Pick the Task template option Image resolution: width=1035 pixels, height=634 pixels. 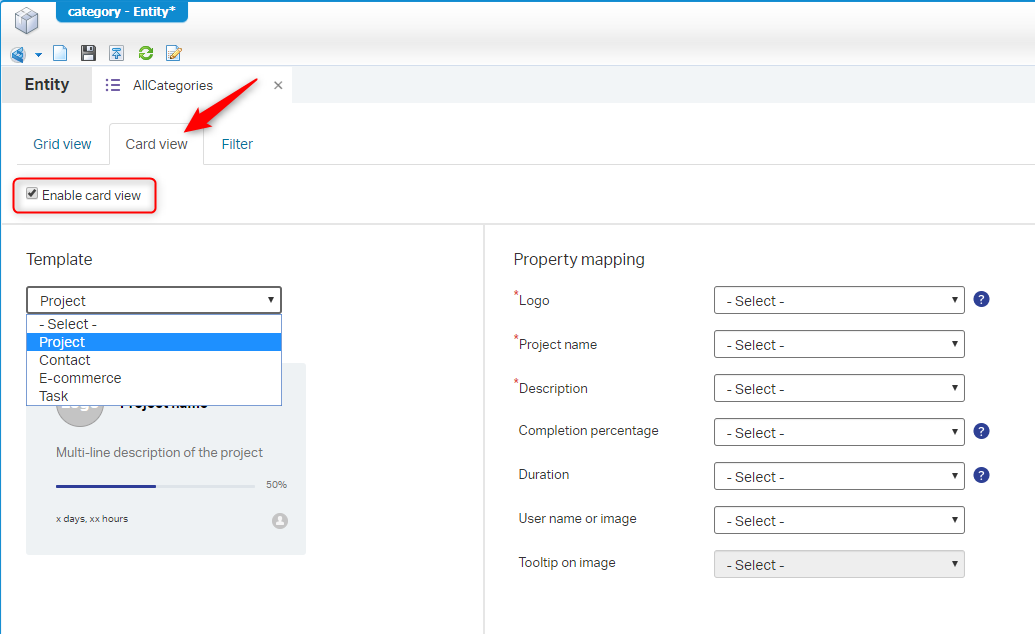coord(54,396)
